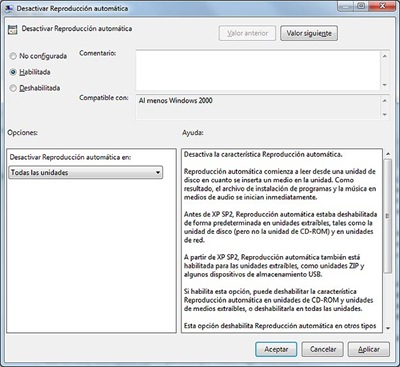The width and height of the screenshot is (400, 367).
Task: Click the Valor anterior button
Action: (x=247, y=33)
